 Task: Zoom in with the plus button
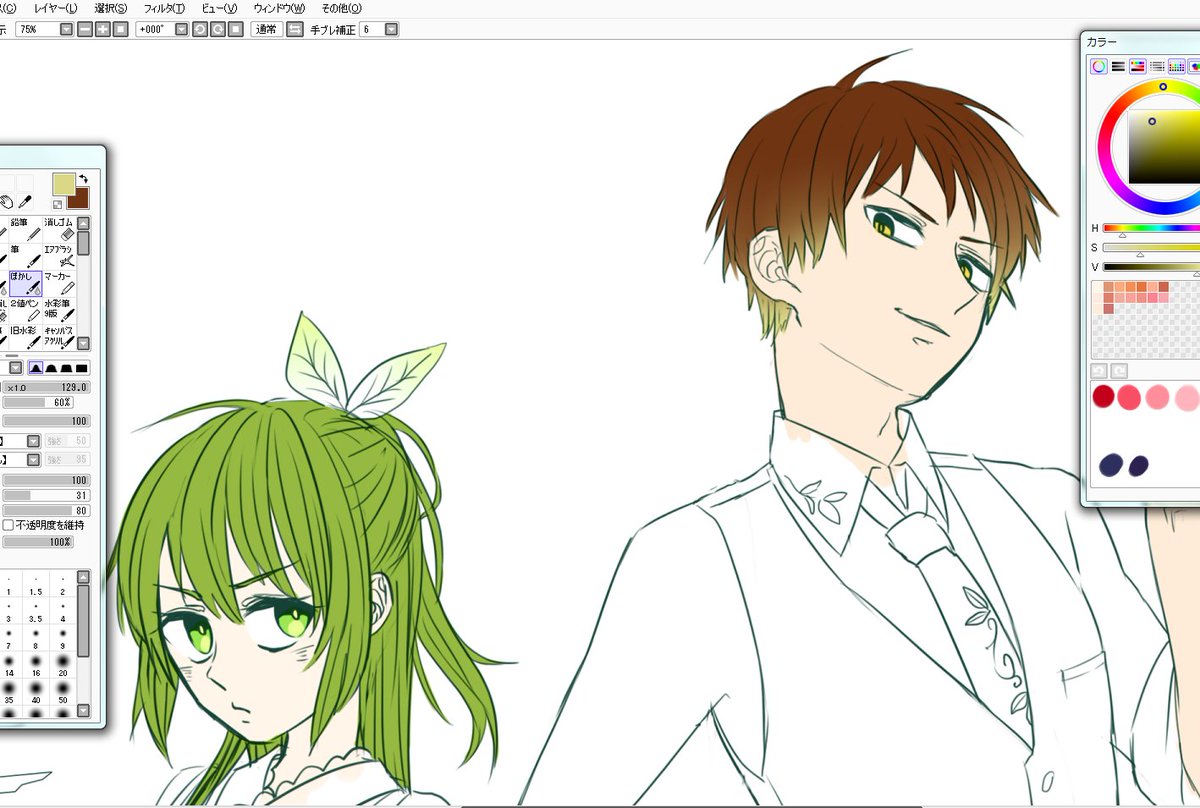click(x=103, y=29)
